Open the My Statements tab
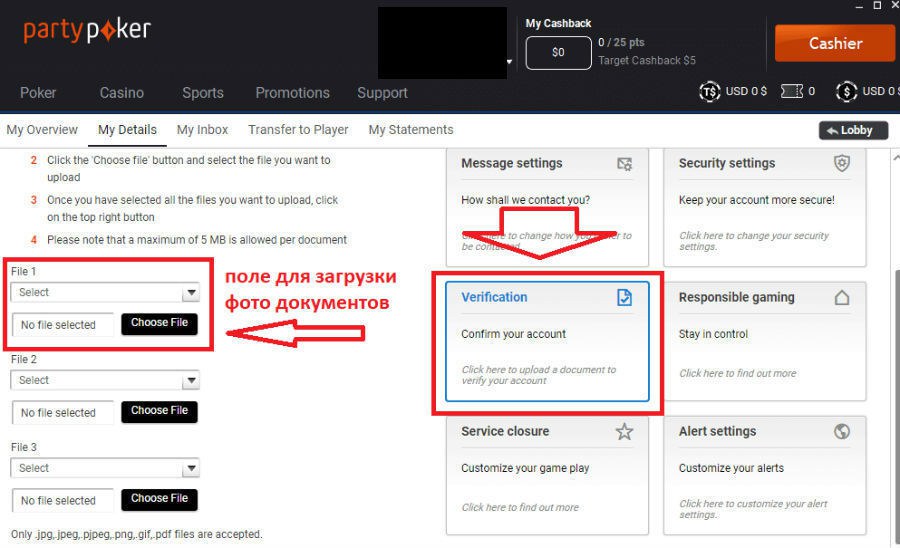 click(410, 130)
